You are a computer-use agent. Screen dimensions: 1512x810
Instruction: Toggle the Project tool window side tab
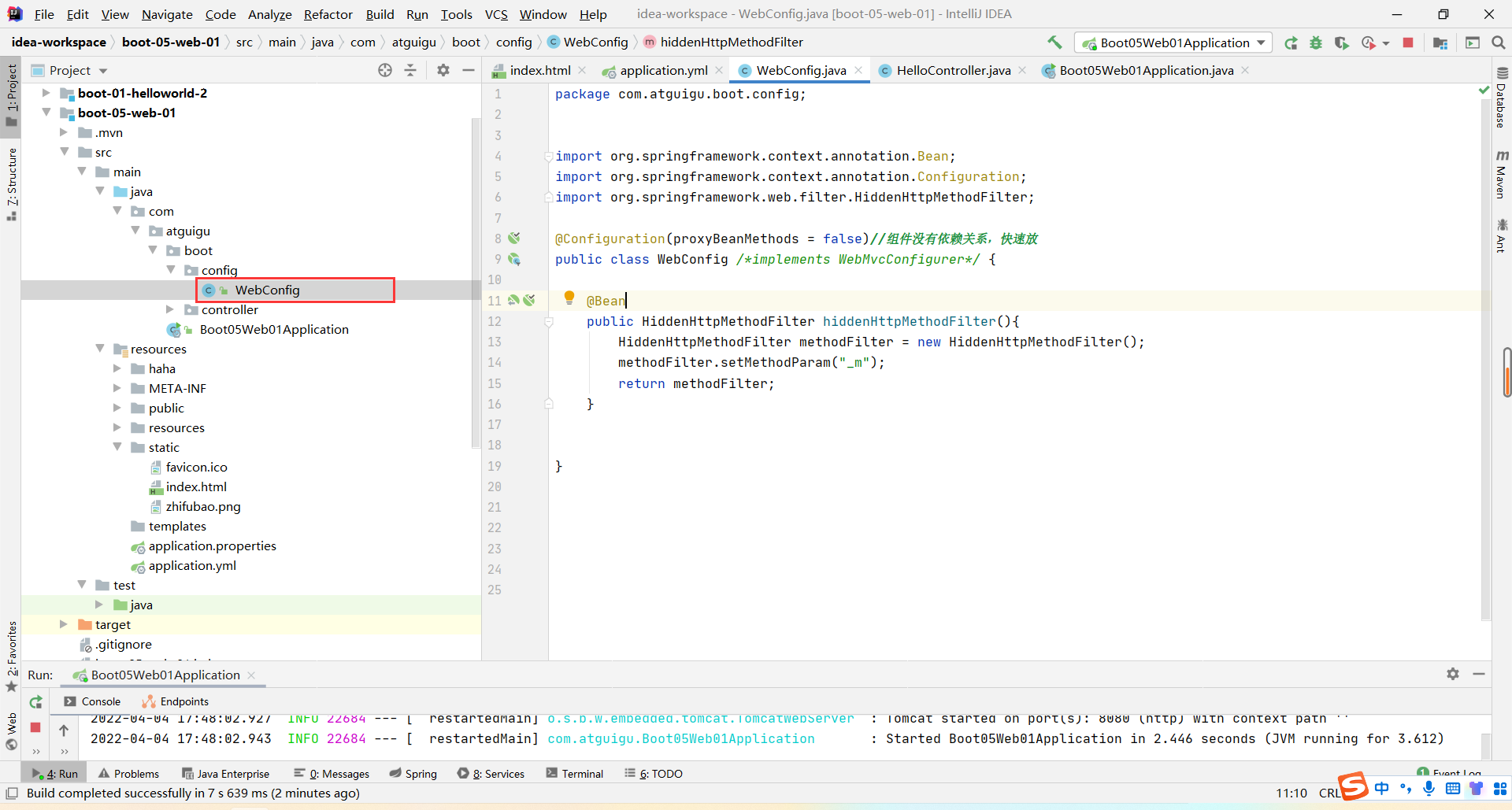click(11, 94)
